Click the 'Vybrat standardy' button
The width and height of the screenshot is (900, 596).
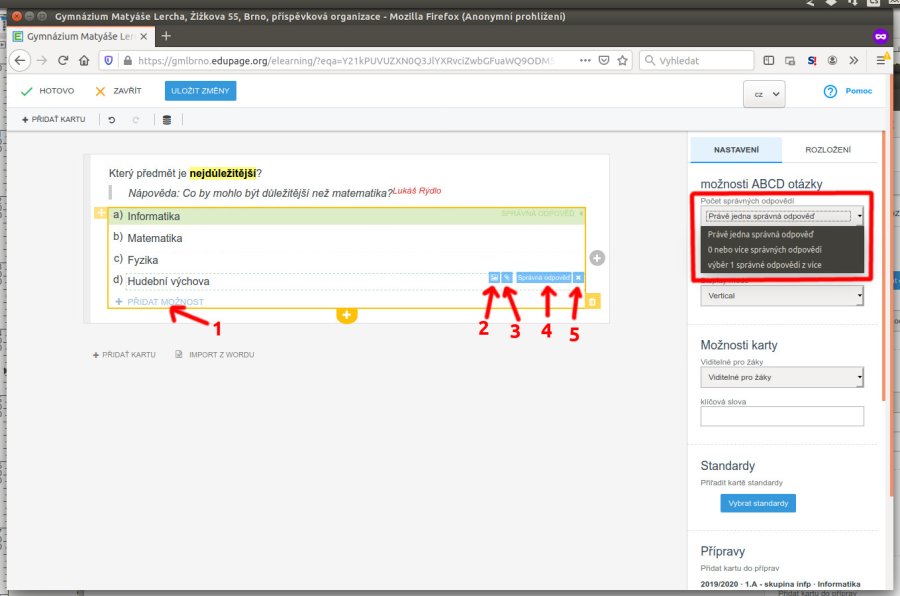pyautogui.click(x=758, y=503)
